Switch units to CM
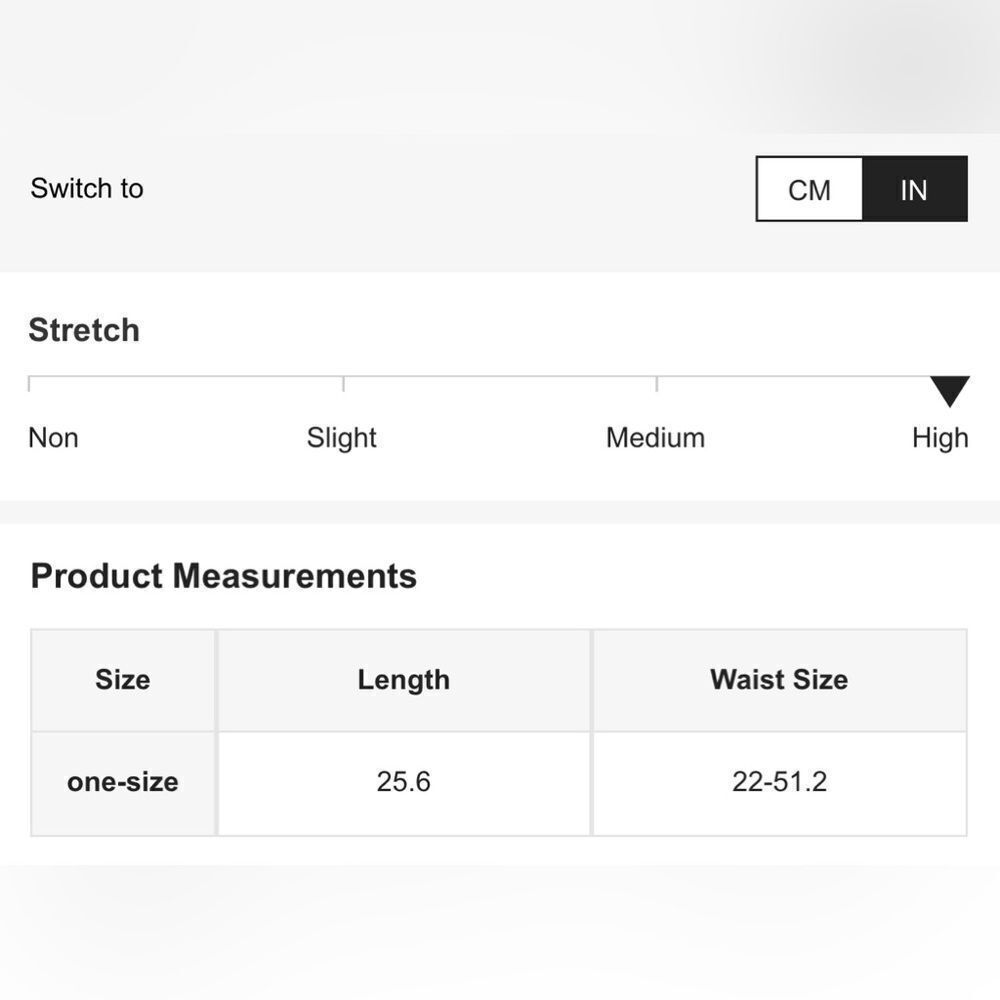 click(x=809, y=189)
